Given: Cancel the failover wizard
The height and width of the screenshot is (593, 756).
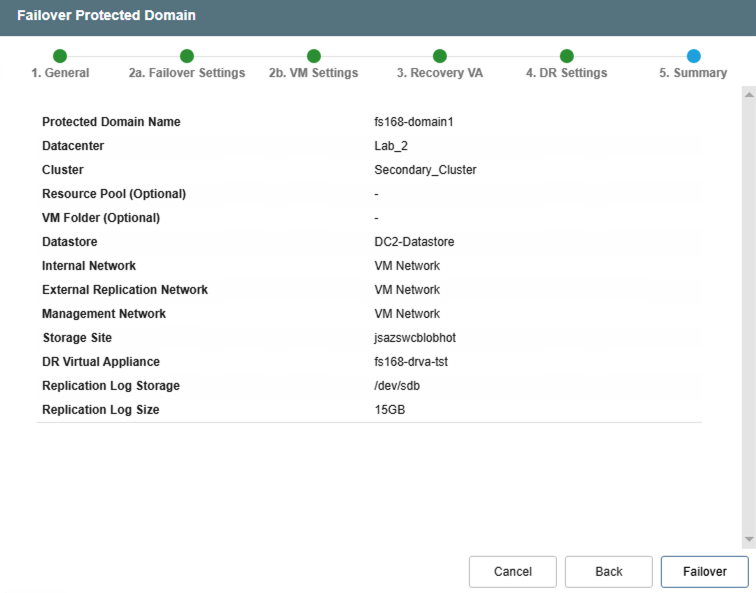Looking at the screenshot, I should (513, 572).
